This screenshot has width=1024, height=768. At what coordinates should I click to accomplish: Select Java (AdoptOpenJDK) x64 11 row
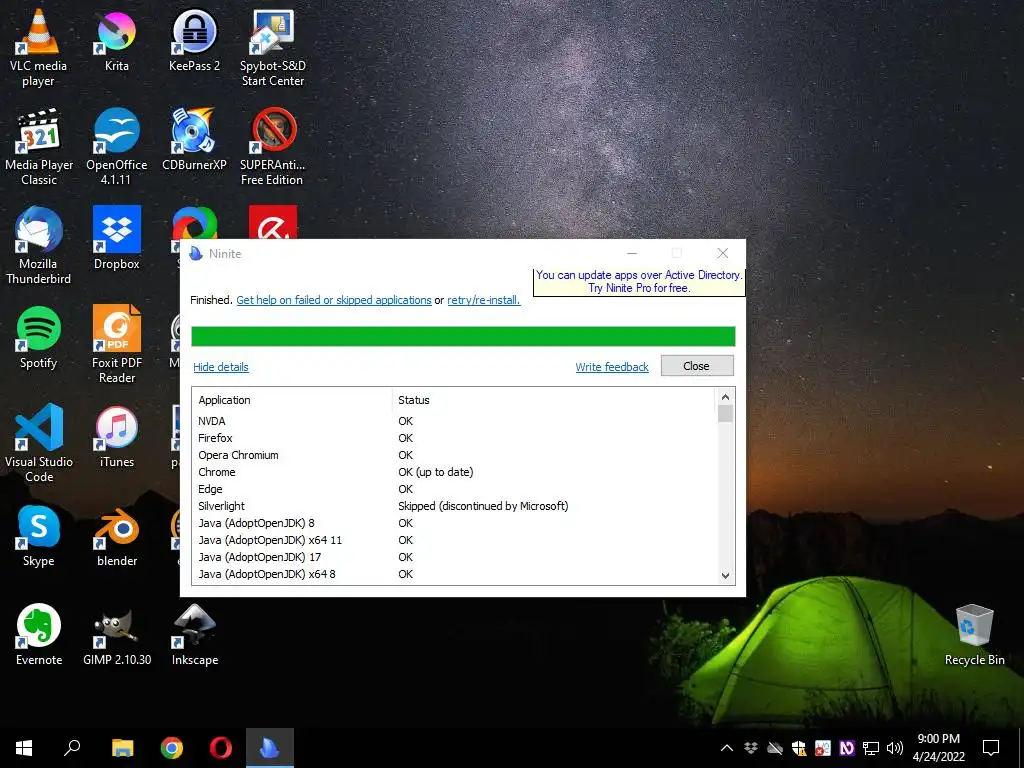point(454,540)
